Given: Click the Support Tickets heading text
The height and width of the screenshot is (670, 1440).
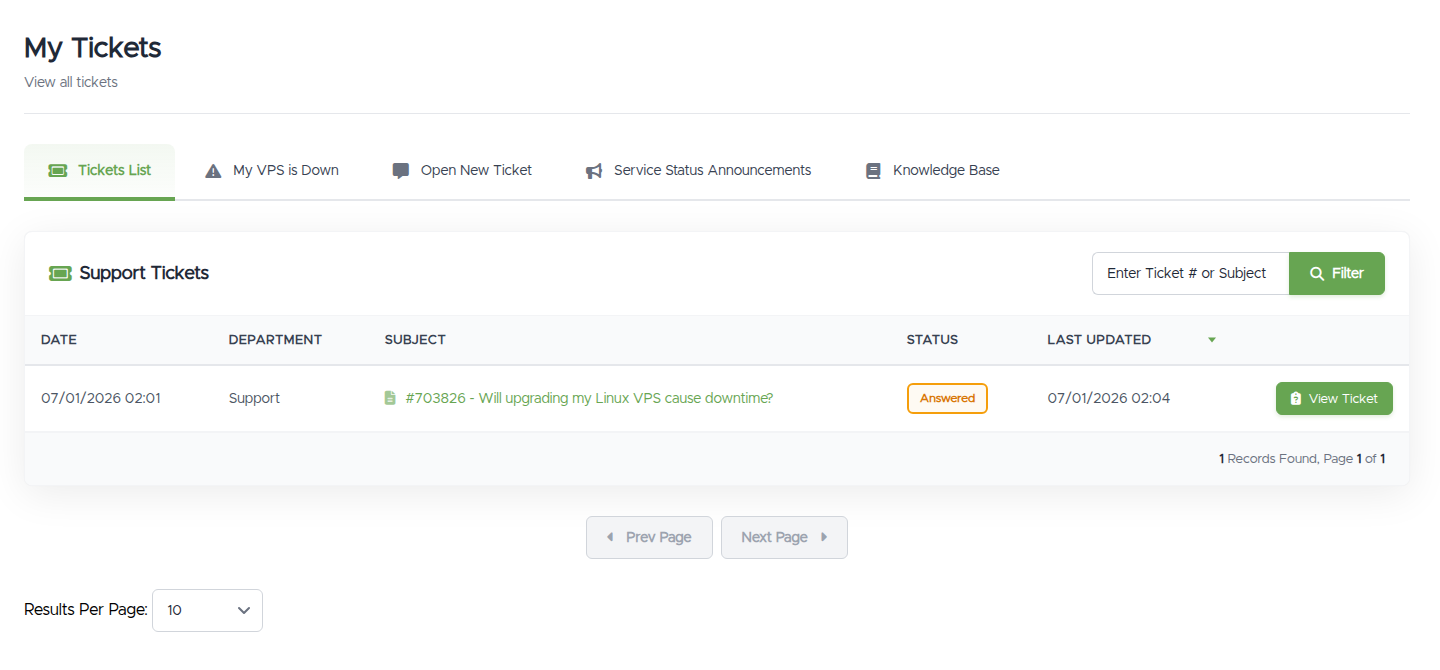Looking at the screenshot, I should [144, 273].
